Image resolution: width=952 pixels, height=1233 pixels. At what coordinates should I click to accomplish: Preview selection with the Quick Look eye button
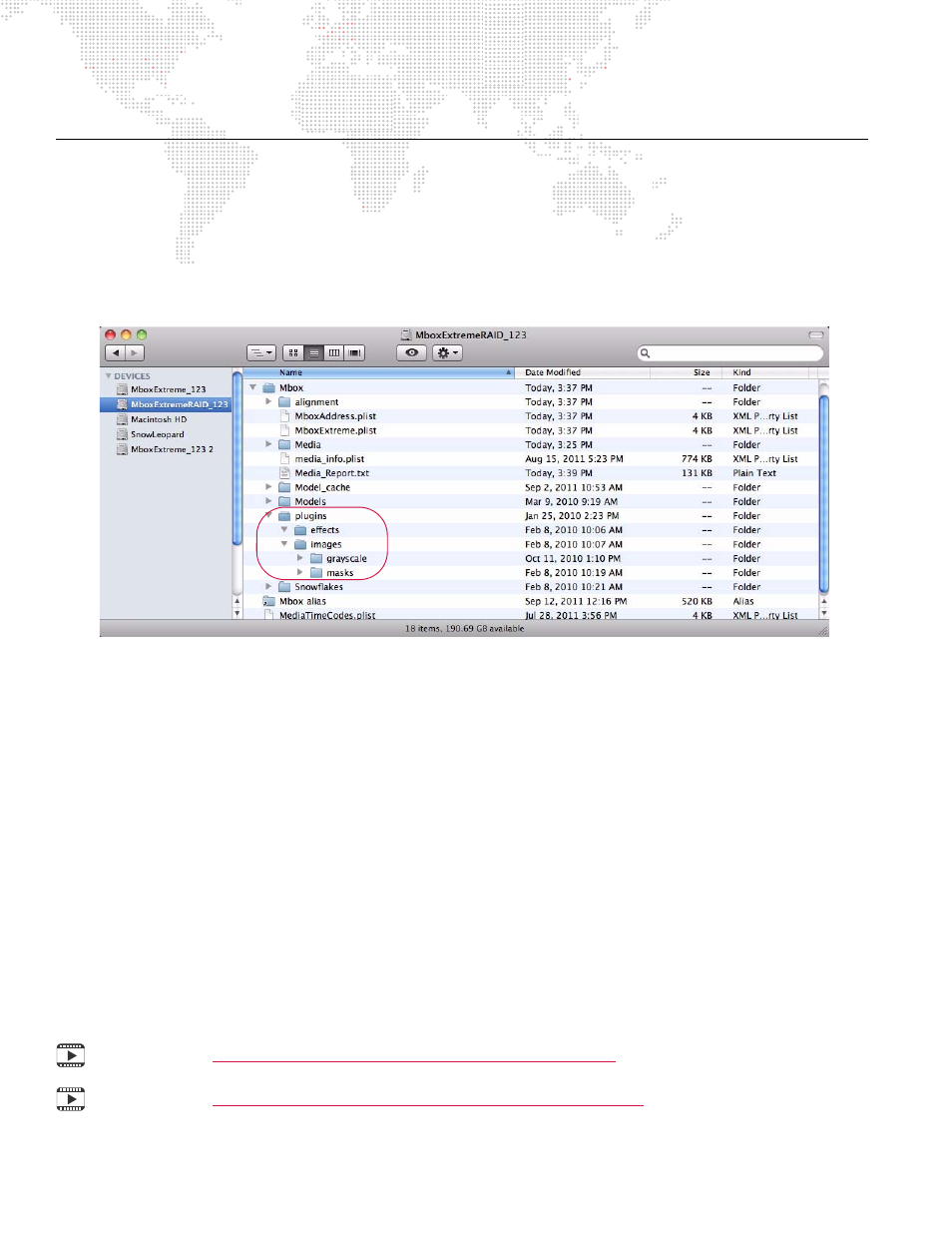[x=411, y=352]
